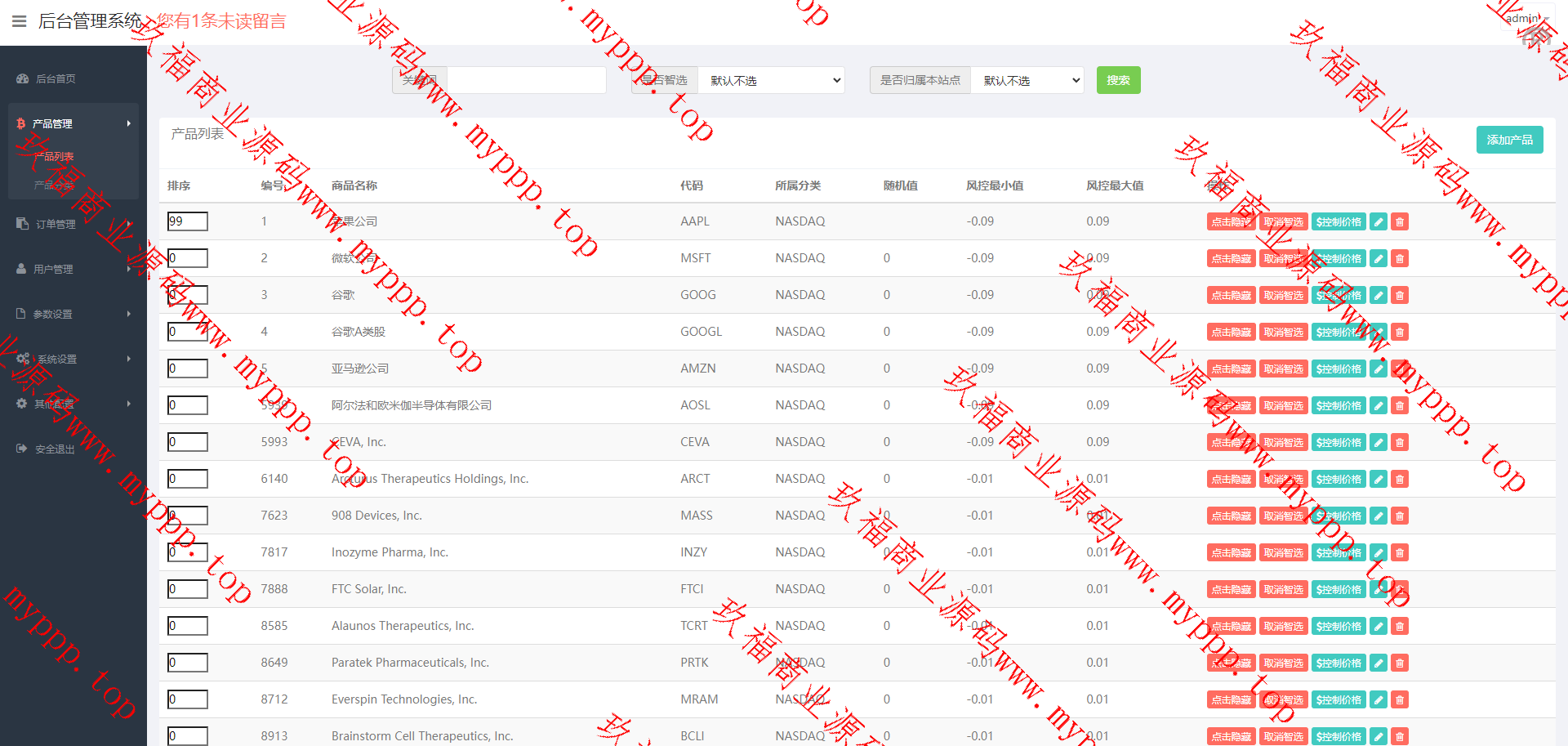Image resolution: width=1568 pixels, height=746 pixels.
Task: Click the edit pencil icon for GOOG row
Action: [1379, 296]
